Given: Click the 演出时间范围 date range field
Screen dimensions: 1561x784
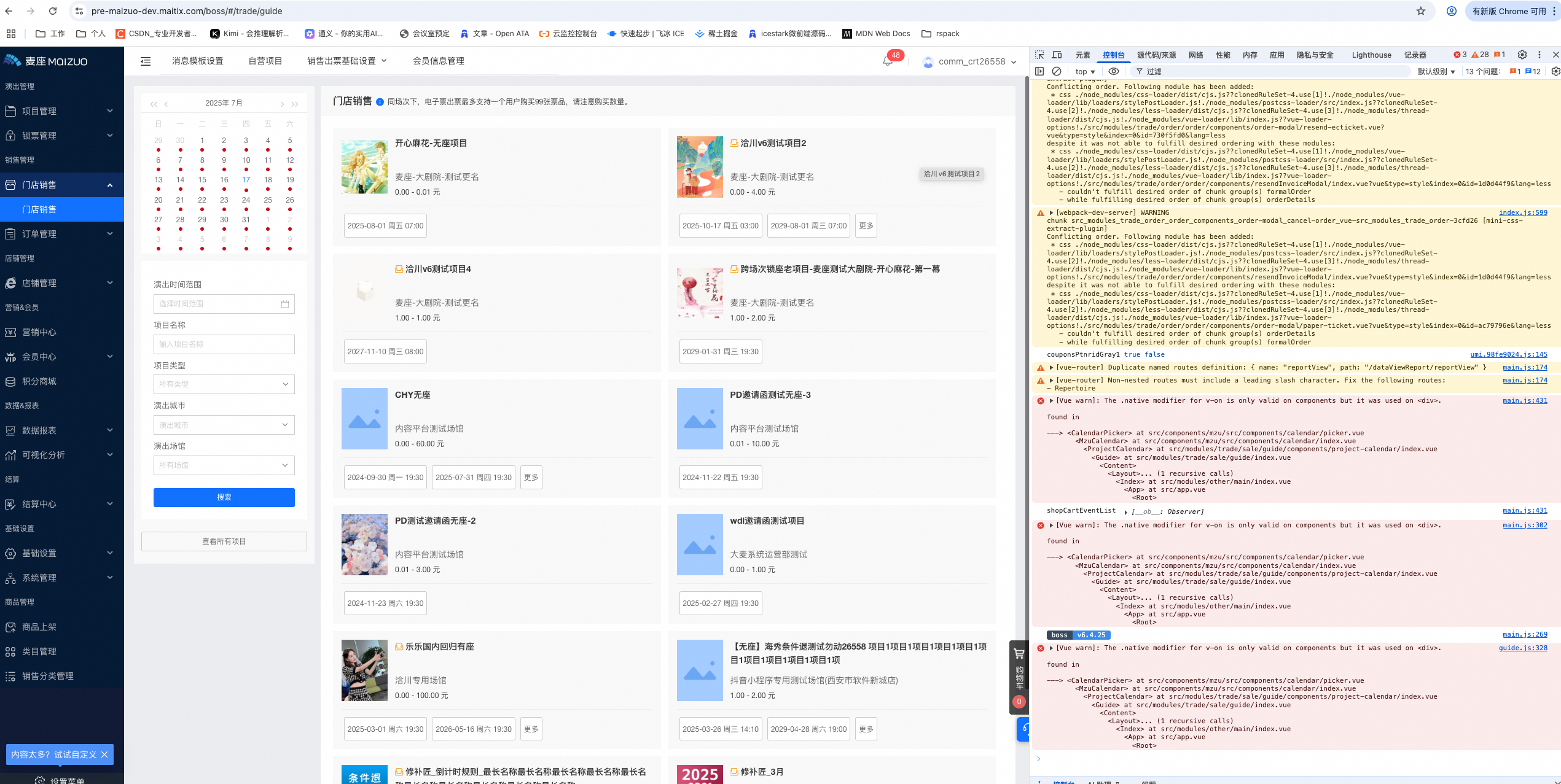Looking at the screenshot, I should coord(224,304).
